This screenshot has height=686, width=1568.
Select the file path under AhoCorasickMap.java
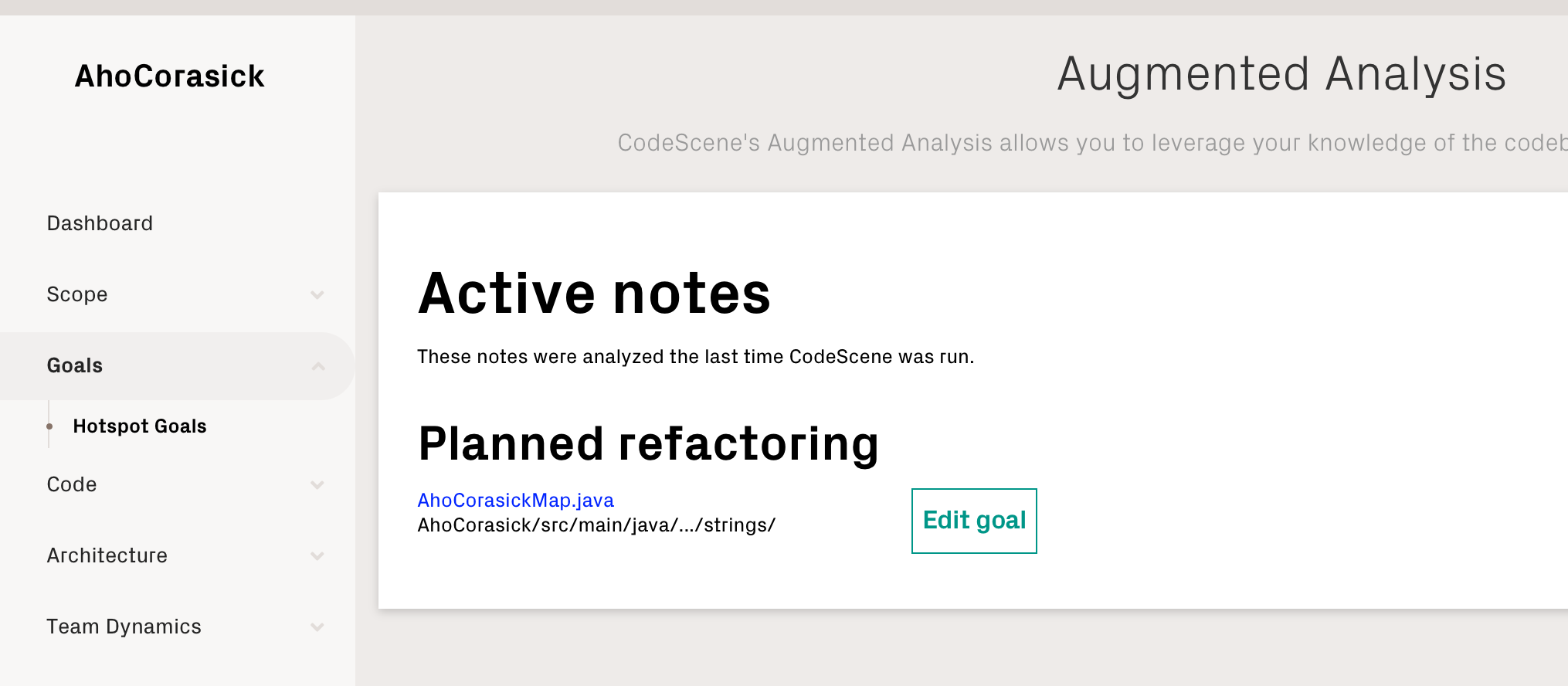596,525
